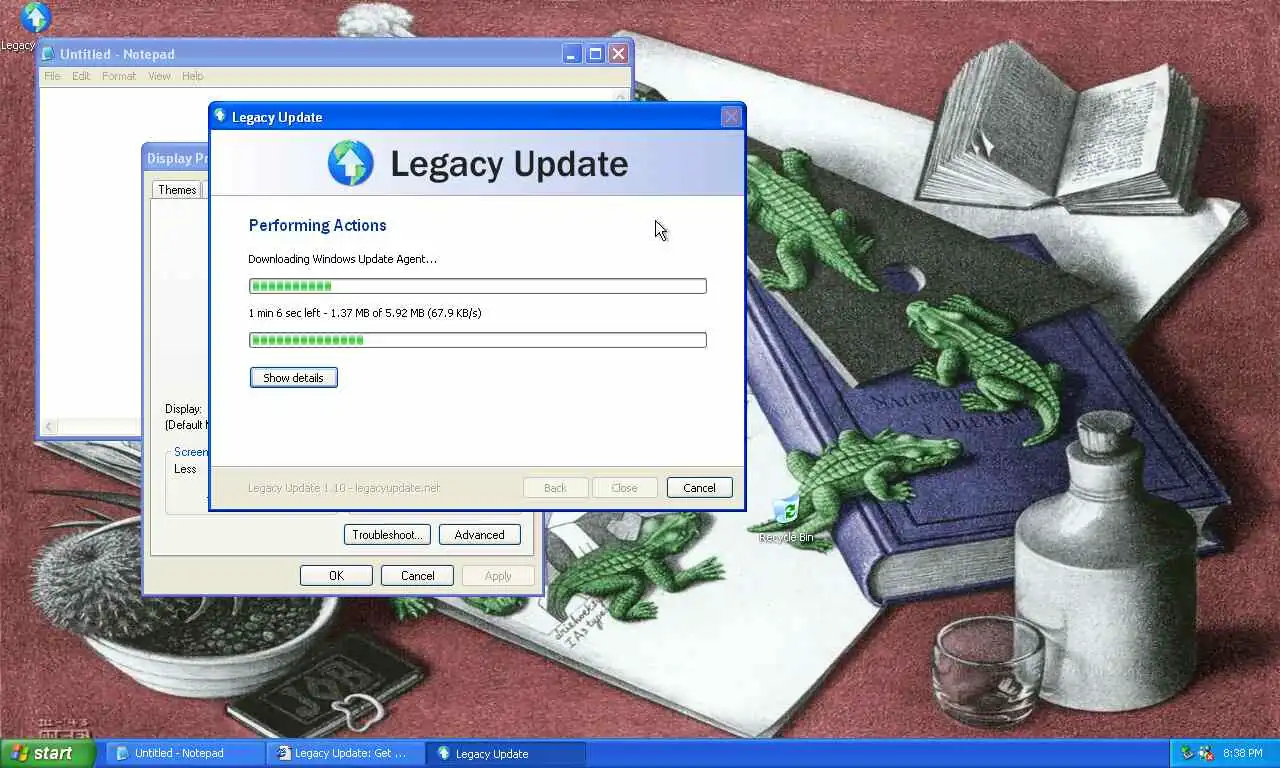The width and height of the screenshot is (1280, 768).
Task: Click Troubleshoot in Display Properties
Action: (387, 535)
